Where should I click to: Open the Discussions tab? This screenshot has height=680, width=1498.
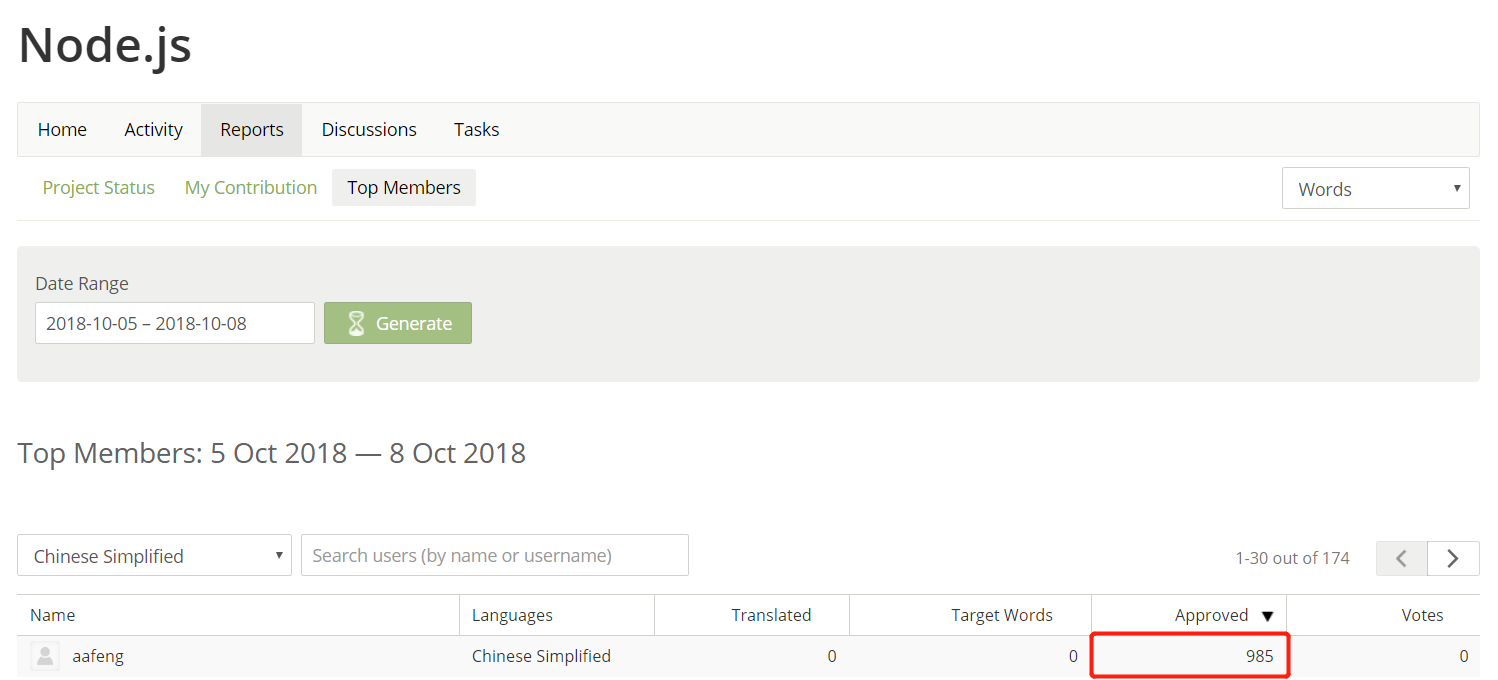(x=369, y=130)
